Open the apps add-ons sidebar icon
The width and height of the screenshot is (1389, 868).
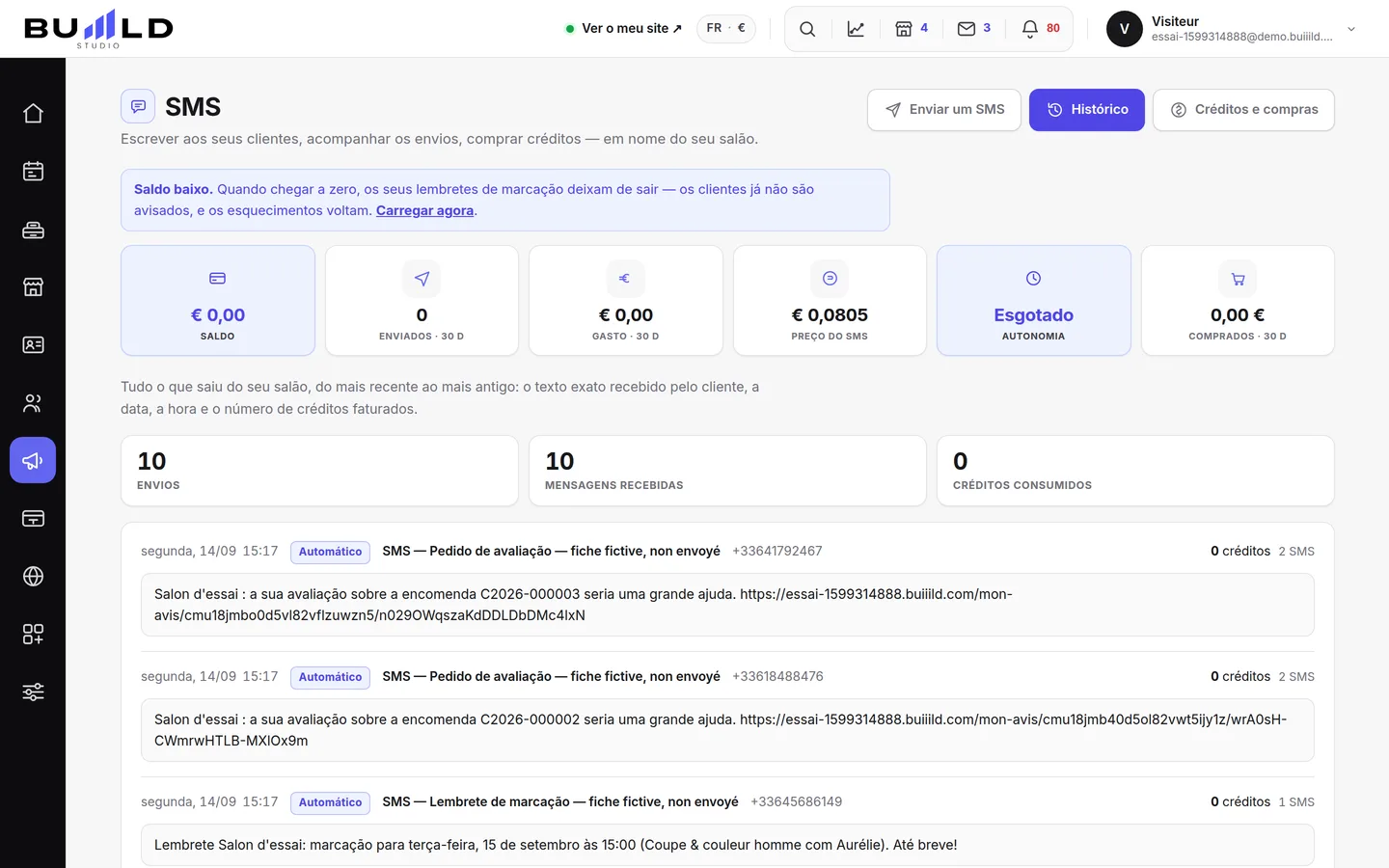click(33, 635)
